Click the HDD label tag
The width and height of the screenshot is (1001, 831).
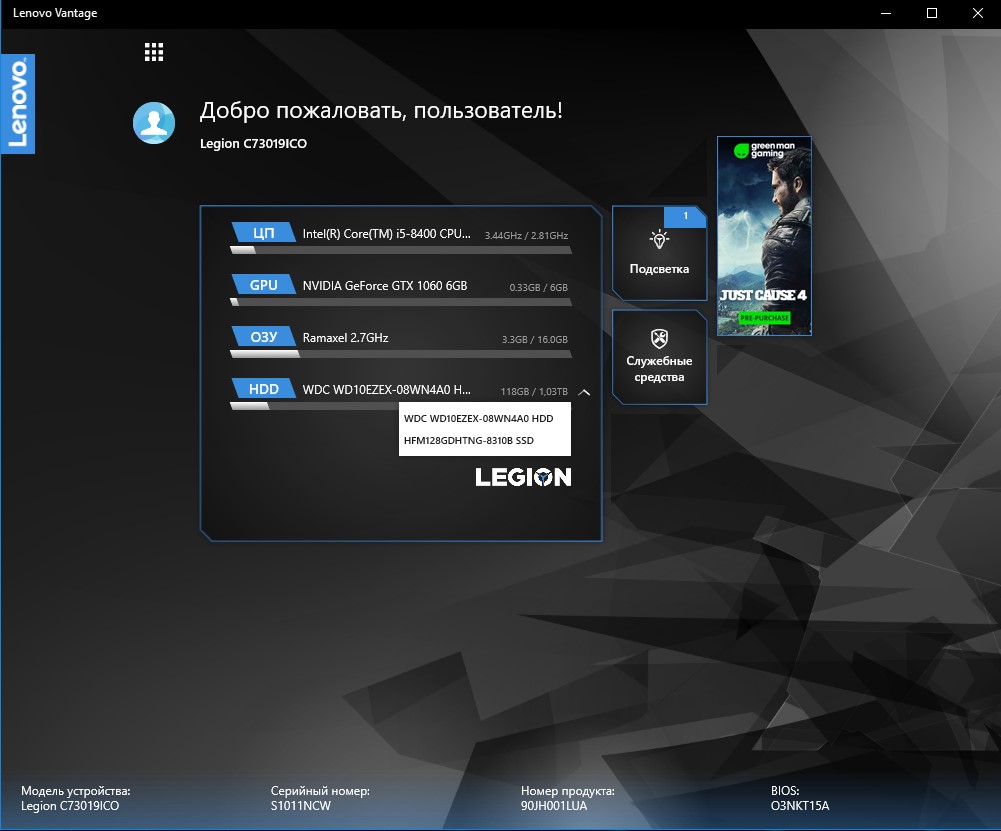coord(263,389)
